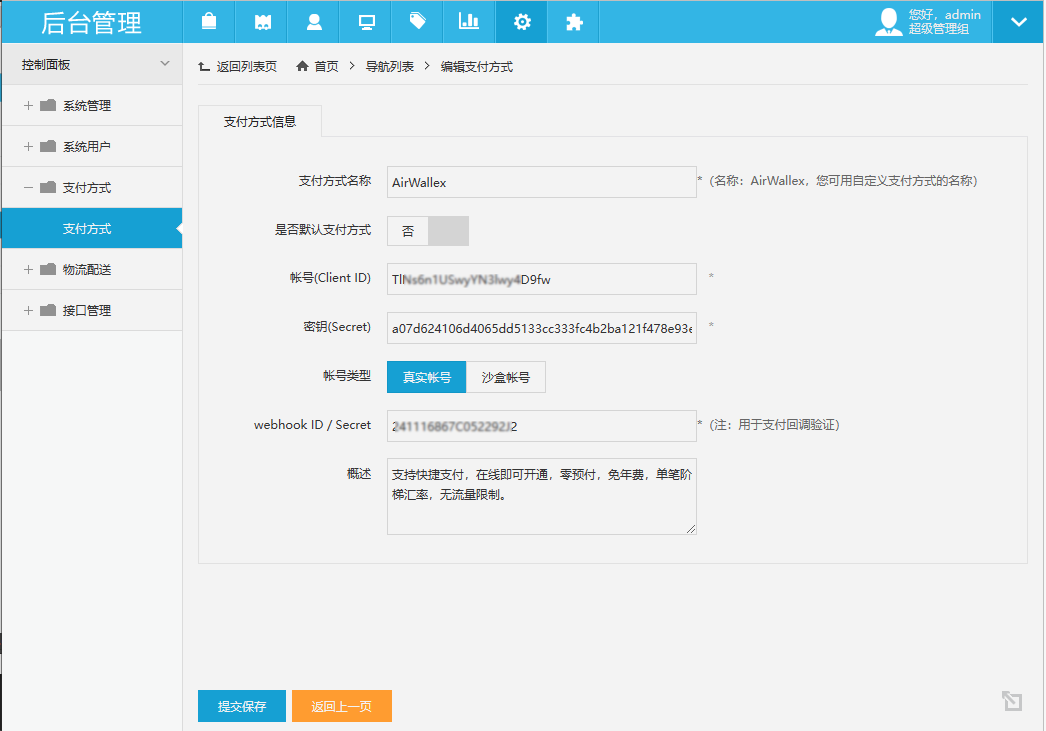The width and height of the screenshot is (1046, 731).
Task: Expand the 接口管理 folder
Action: tap(92, 310)
